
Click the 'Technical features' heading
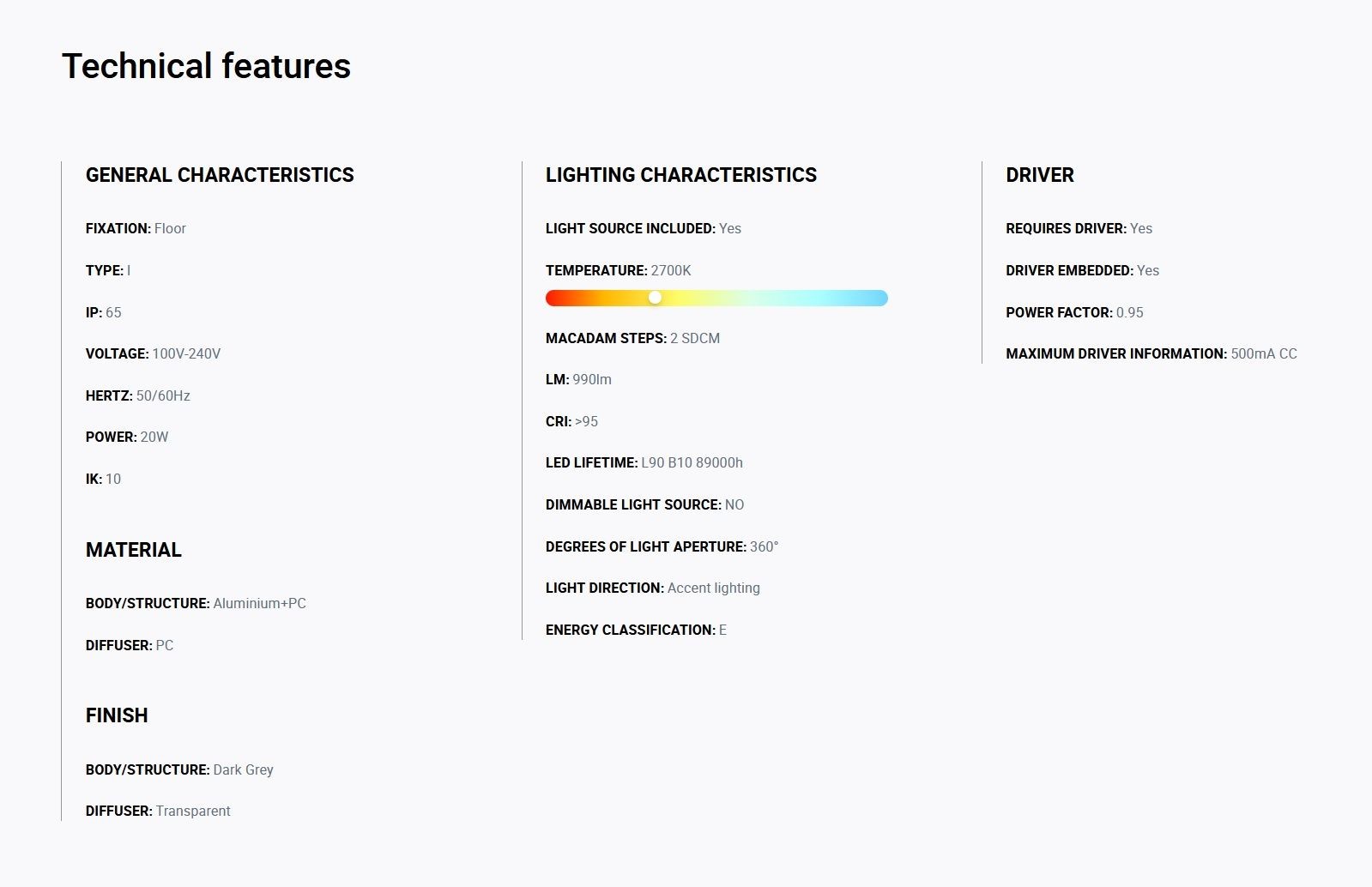coord(206,66)
